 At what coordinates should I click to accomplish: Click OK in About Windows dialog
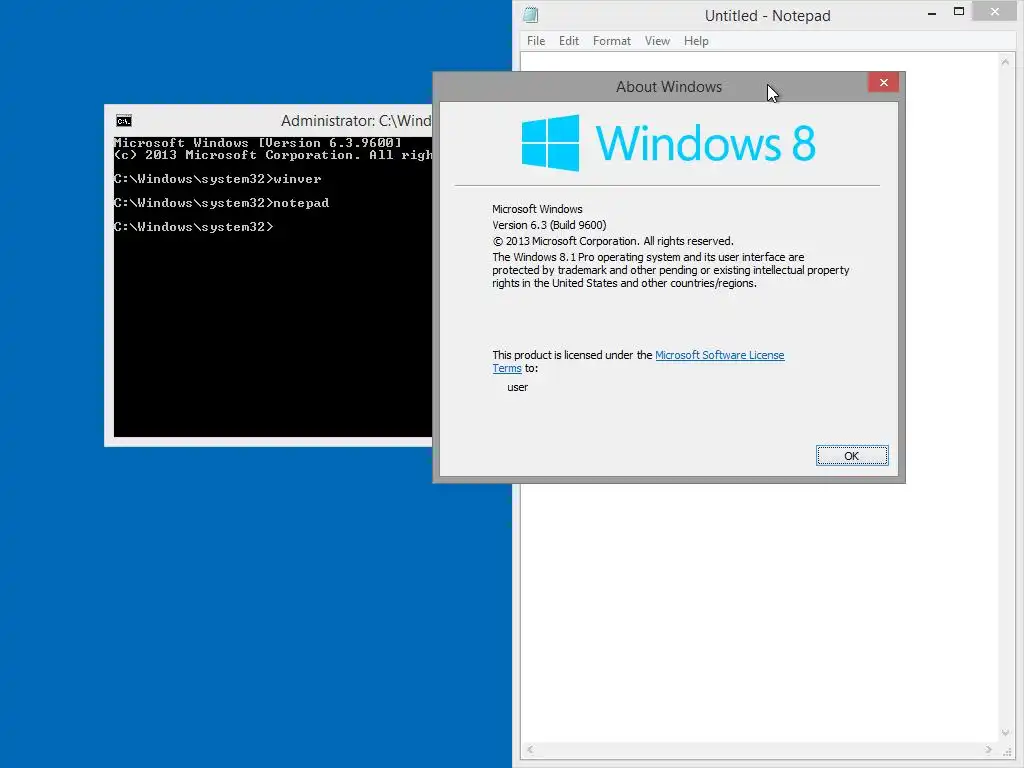coord(852,456)
